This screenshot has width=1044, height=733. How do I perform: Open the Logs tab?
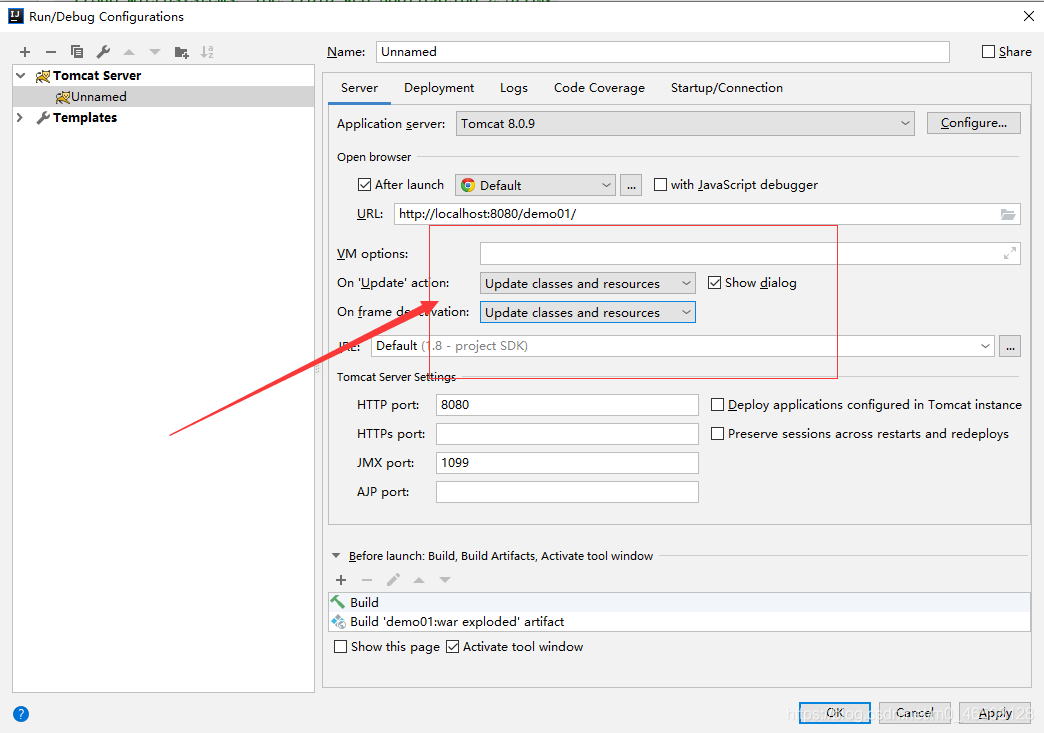[513, 89]
